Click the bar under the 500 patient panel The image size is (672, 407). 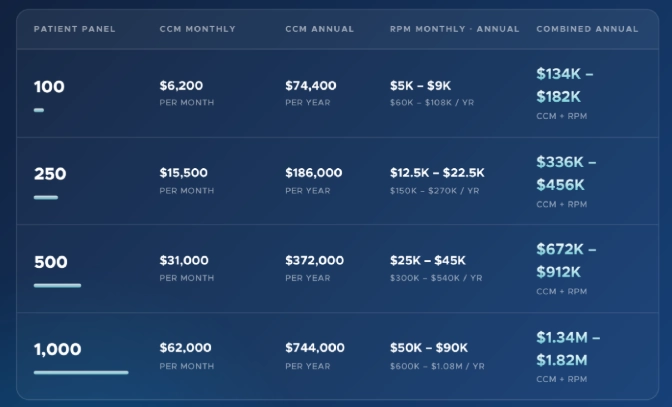(x=57, y=285)
